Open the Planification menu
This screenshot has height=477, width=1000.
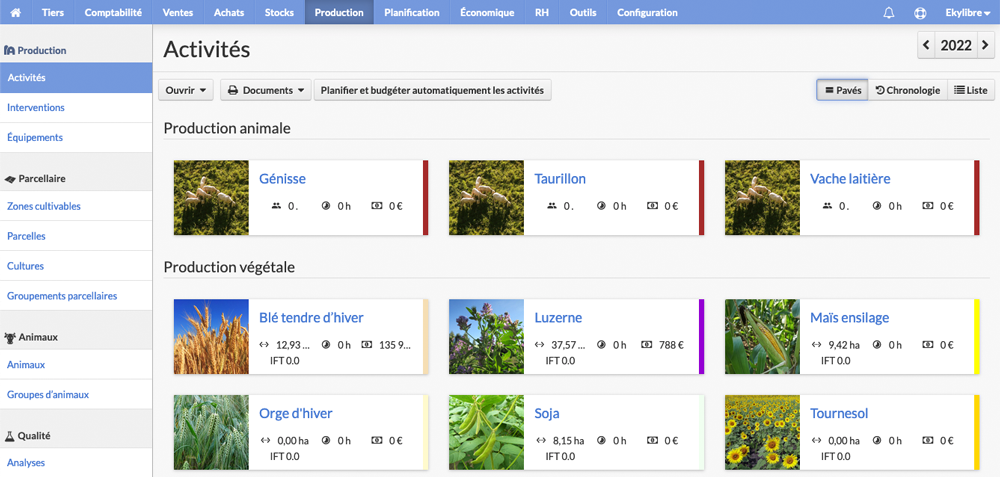pyautogui.click(x=411, y=12)
